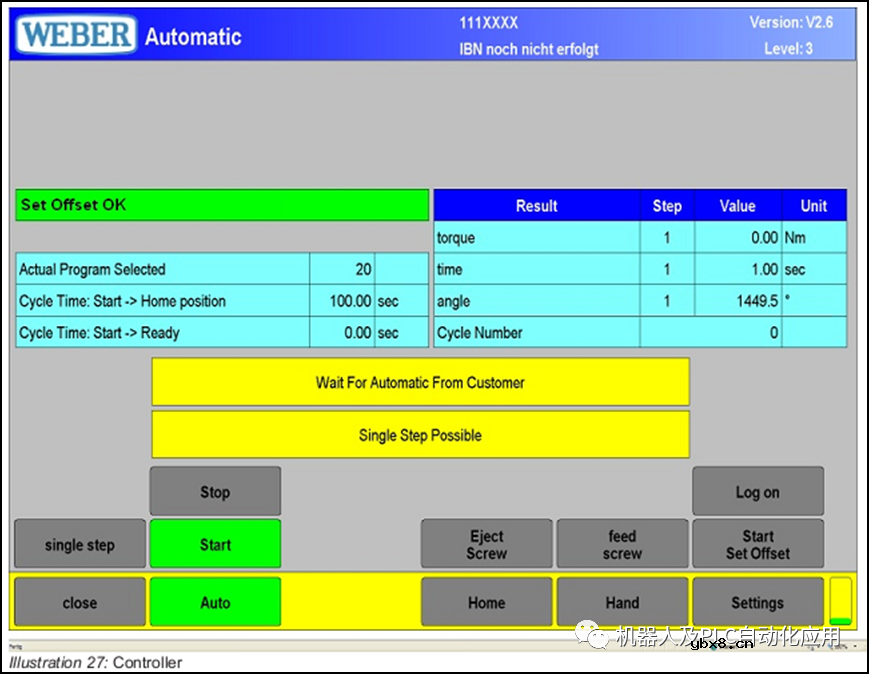Click the Set Offset OK status bar
869x674 pixels.
tap(222, 205)
